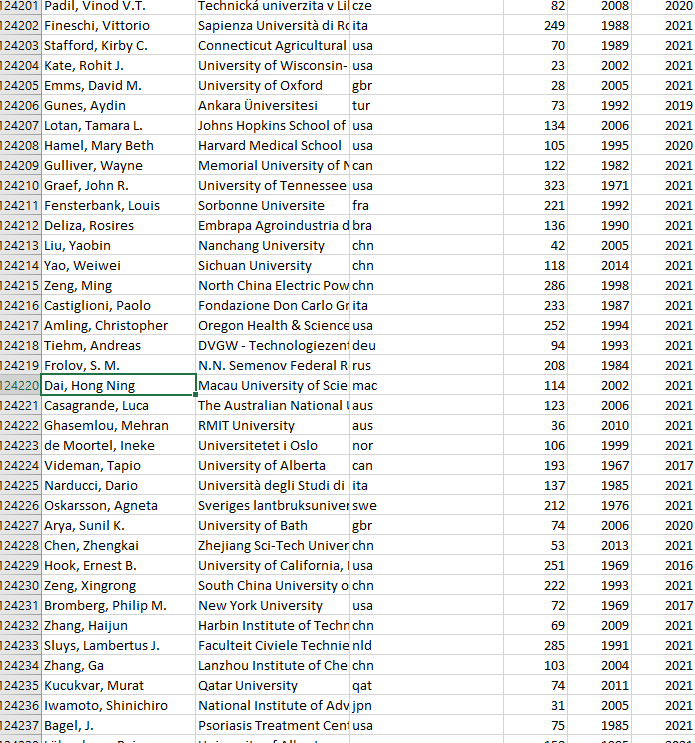The width and height of the screenshot is (695, 743).
Task: Select the cell 'Zhang, Ga'
Action: pyautogui.click(x=118, y=665)
